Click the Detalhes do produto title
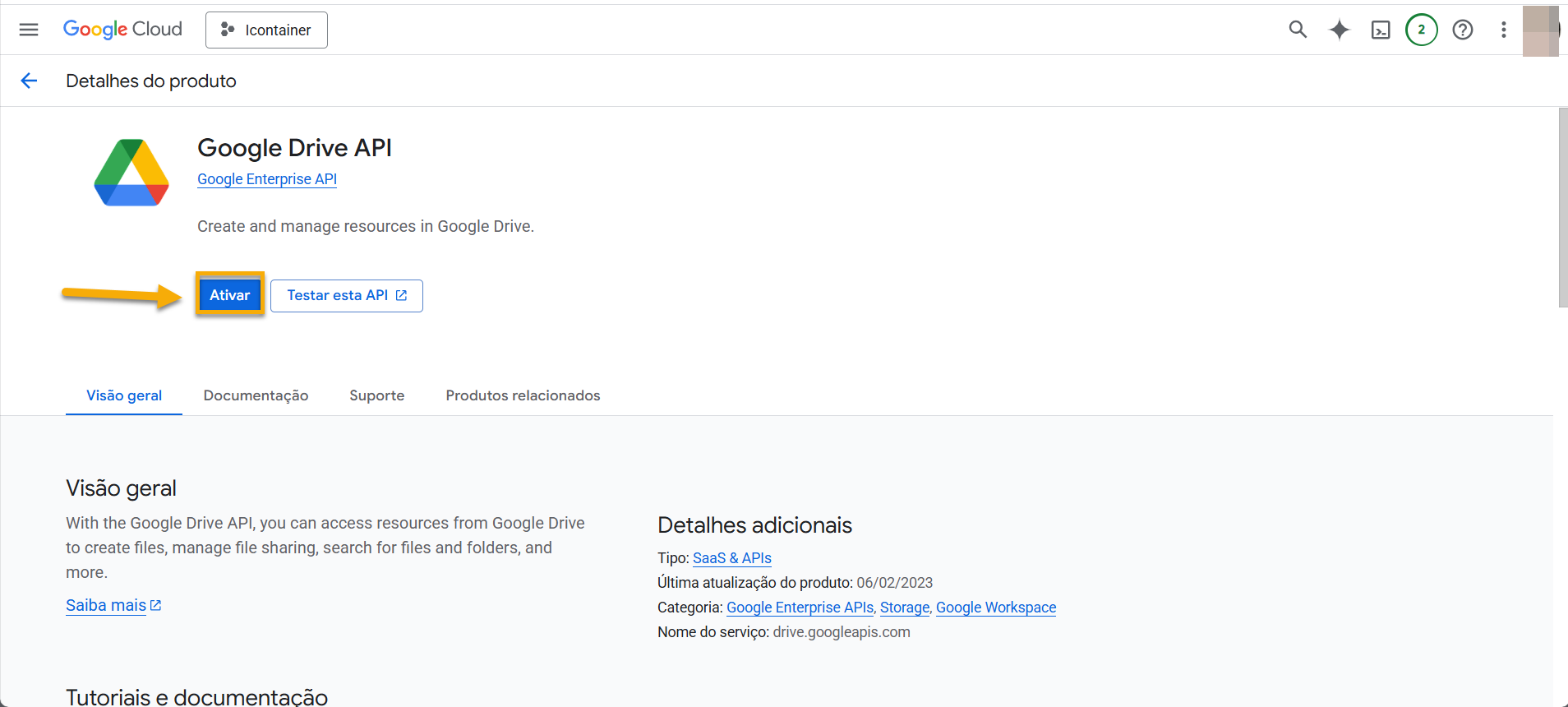 point(151,81)
